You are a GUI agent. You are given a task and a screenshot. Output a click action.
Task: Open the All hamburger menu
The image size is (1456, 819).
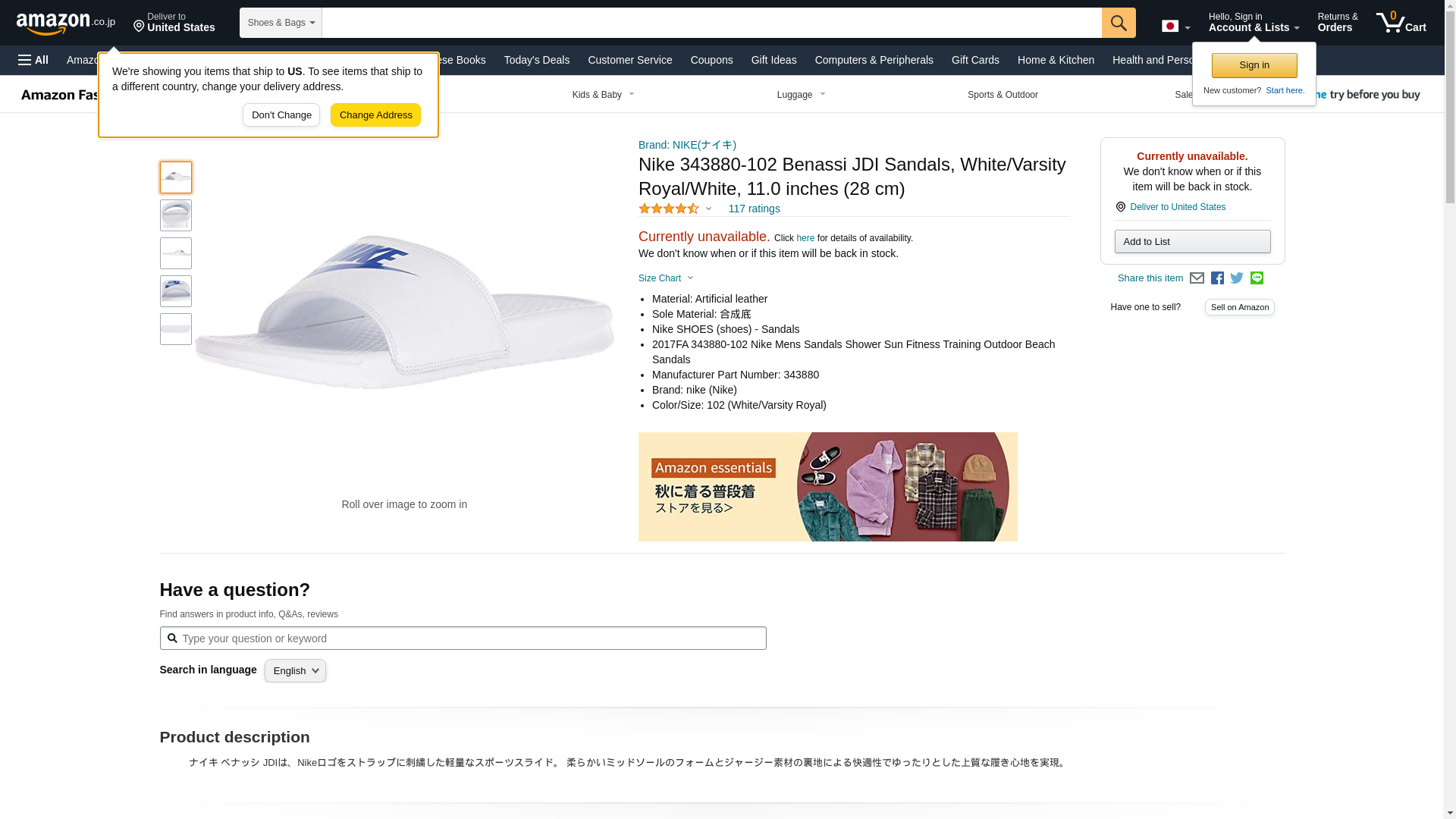click(x=33, y=60)
